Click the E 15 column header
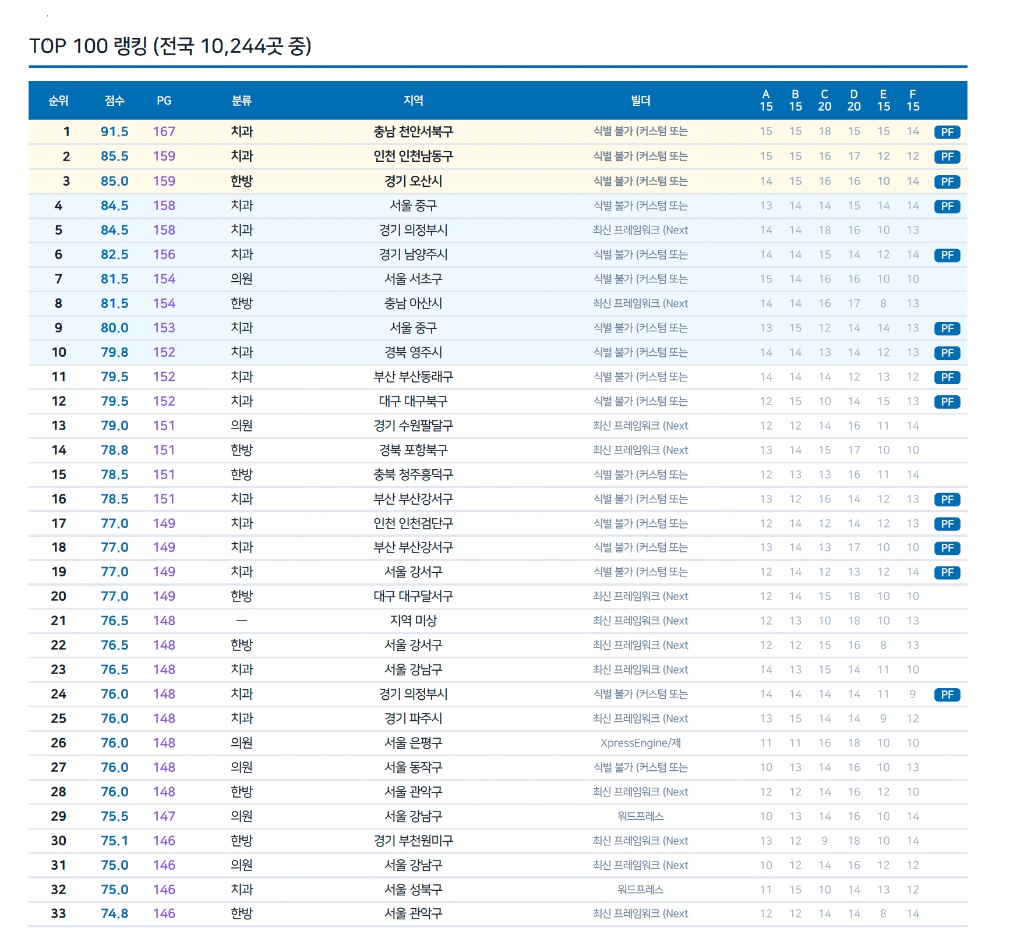 click(884, 101)
